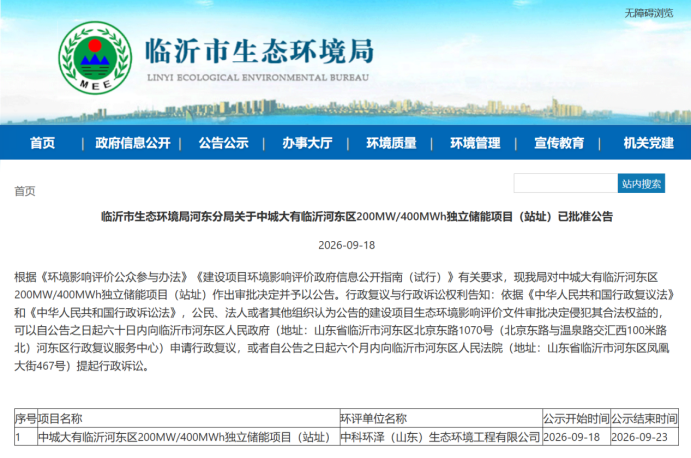This screenshot has width=691, height=458.
Task: Click the site search input field
Action: point(566,183)
